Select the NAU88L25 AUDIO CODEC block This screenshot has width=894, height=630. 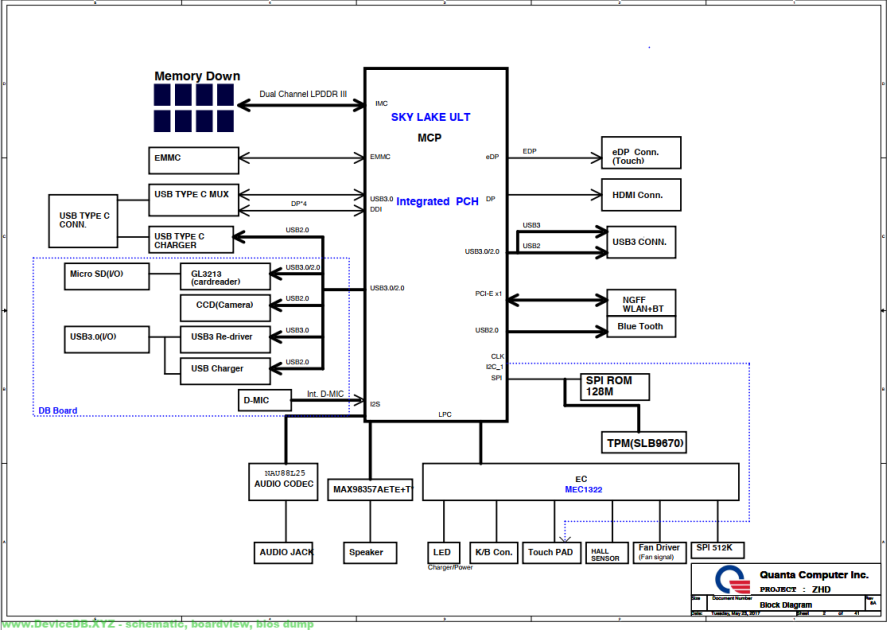click(283, 482)
